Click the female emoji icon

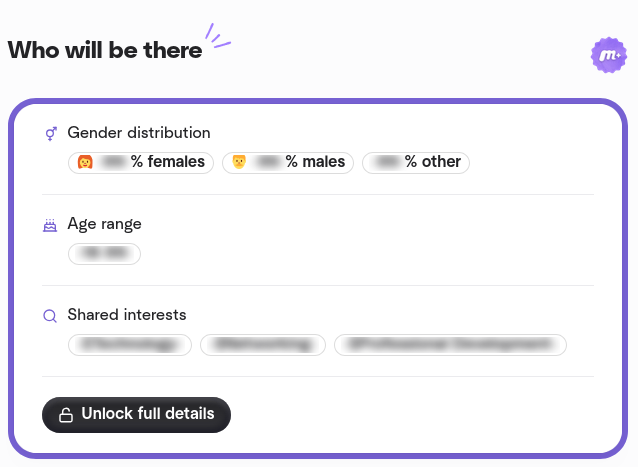[85, 162]
